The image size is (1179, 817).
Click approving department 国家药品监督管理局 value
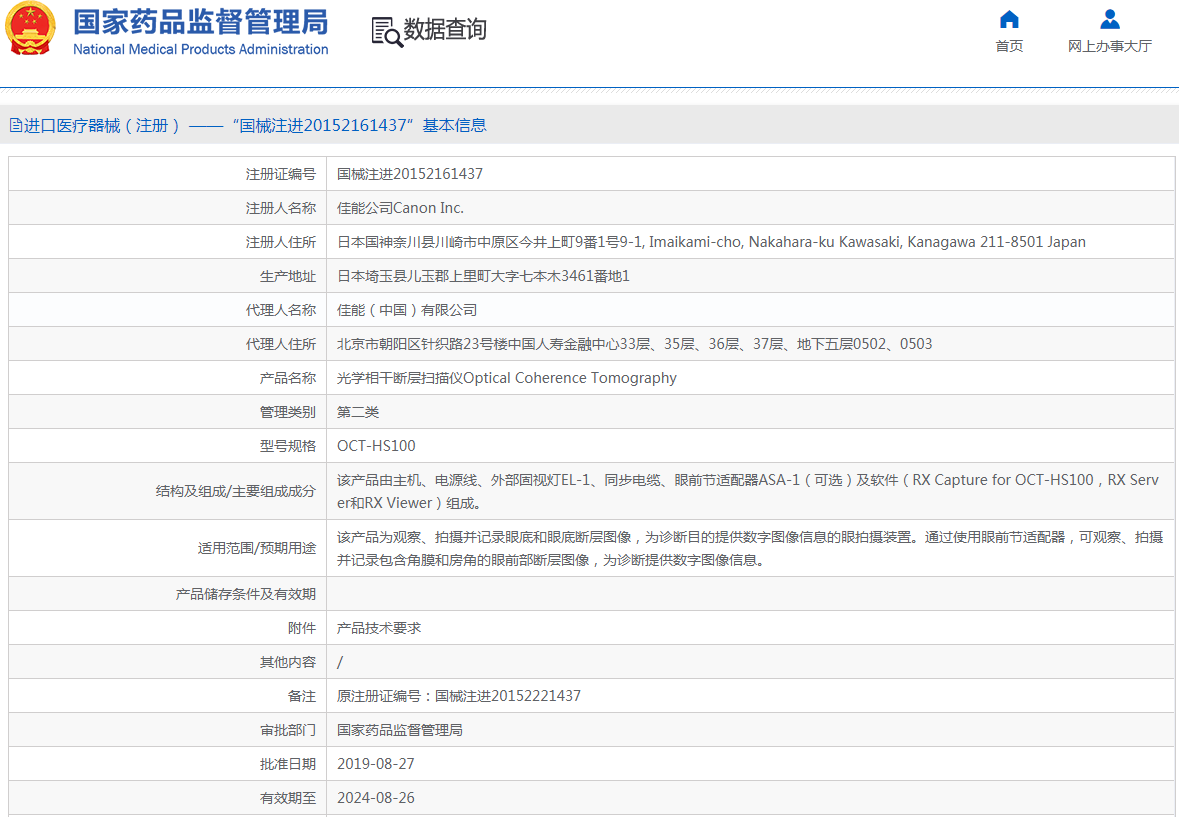pyautogui.click(x=400, y=730)
